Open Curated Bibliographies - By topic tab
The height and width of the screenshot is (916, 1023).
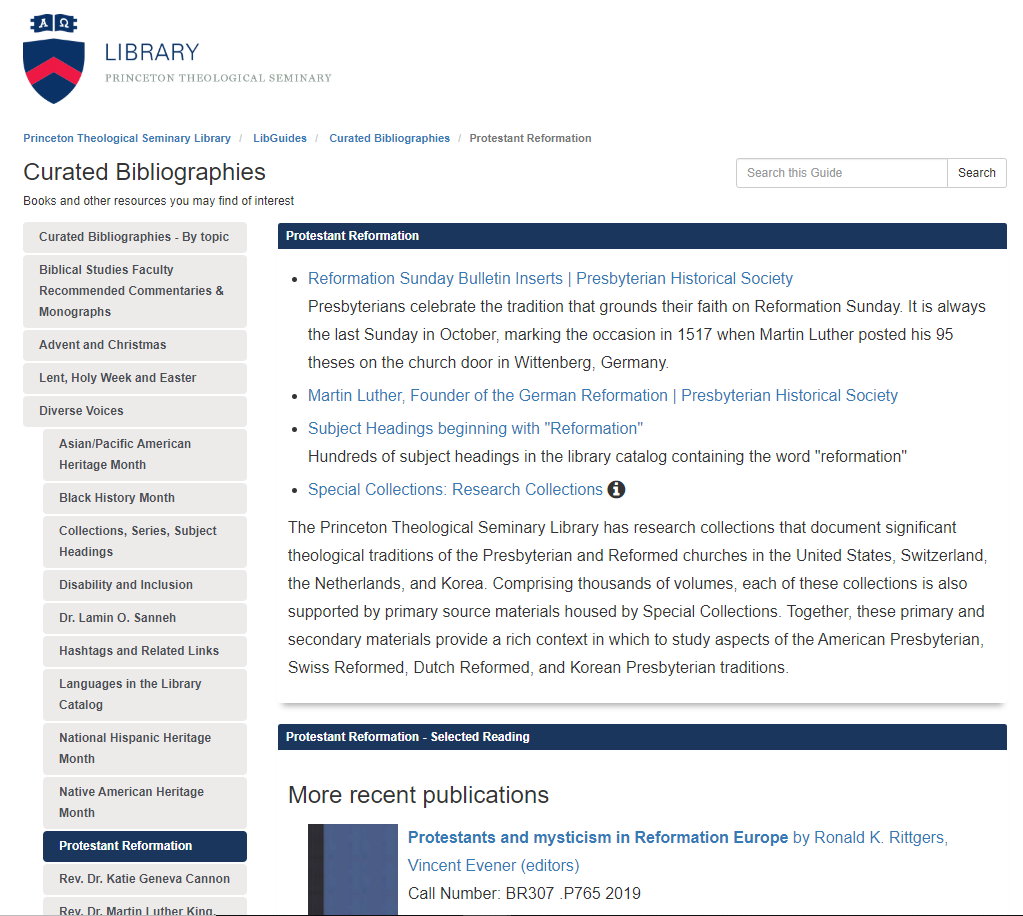[x=135, y=237]
